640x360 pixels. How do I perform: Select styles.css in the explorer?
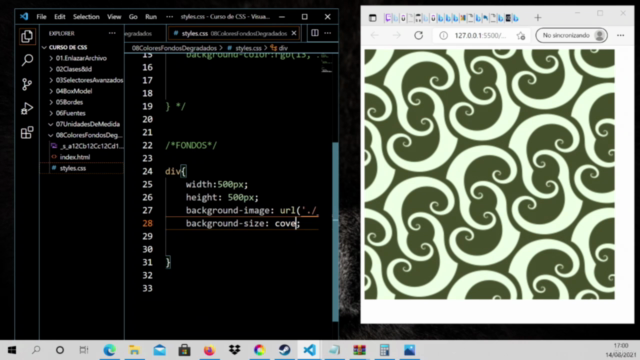73,168
